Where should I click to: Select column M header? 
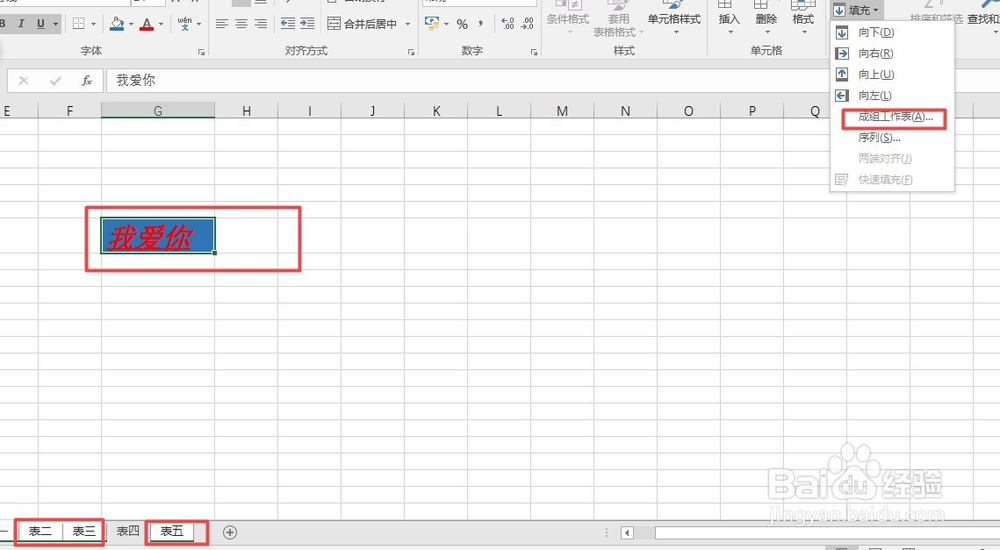(562, 110)
